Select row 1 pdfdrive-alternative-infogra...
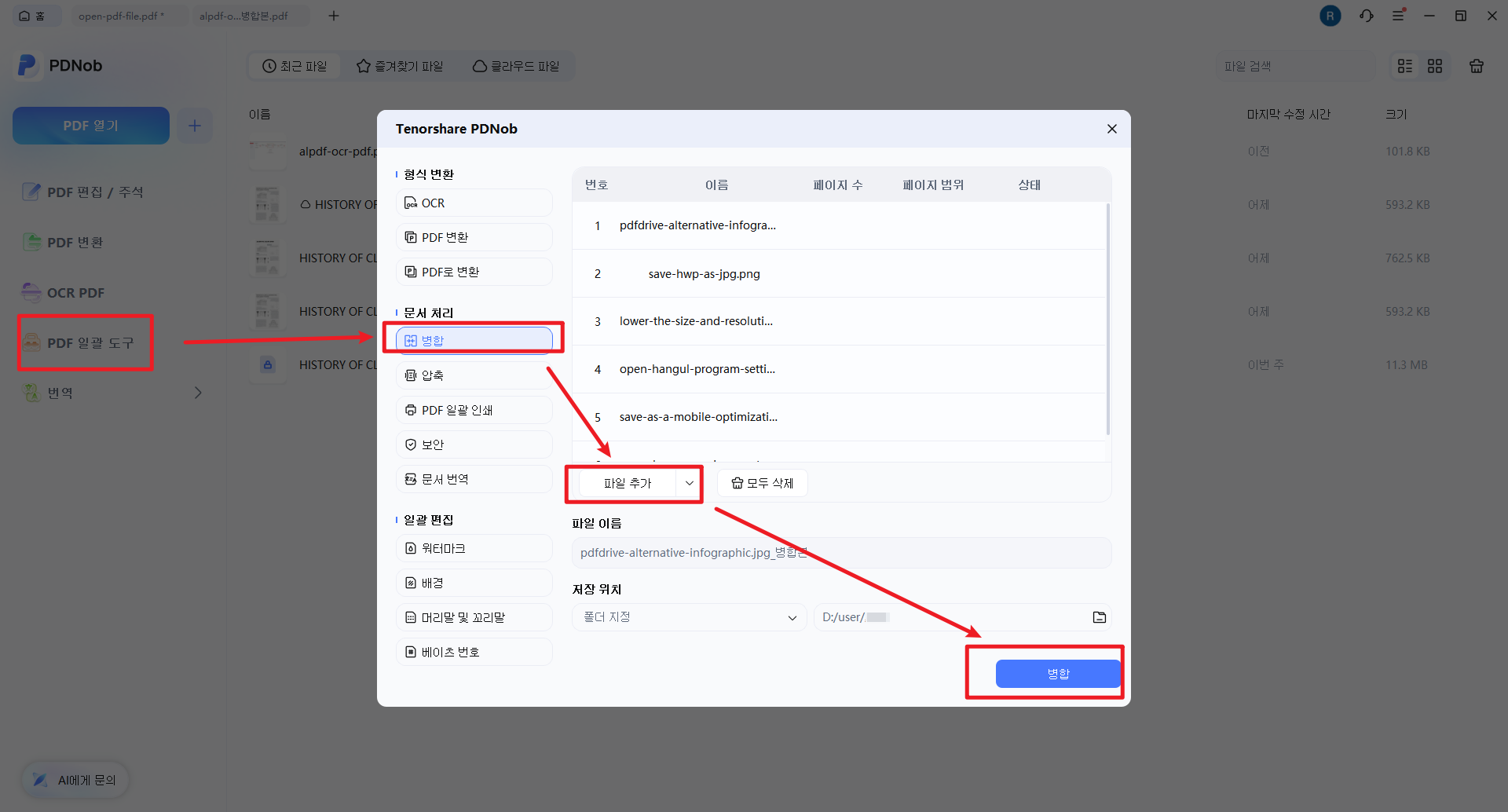 click(839, 225)
